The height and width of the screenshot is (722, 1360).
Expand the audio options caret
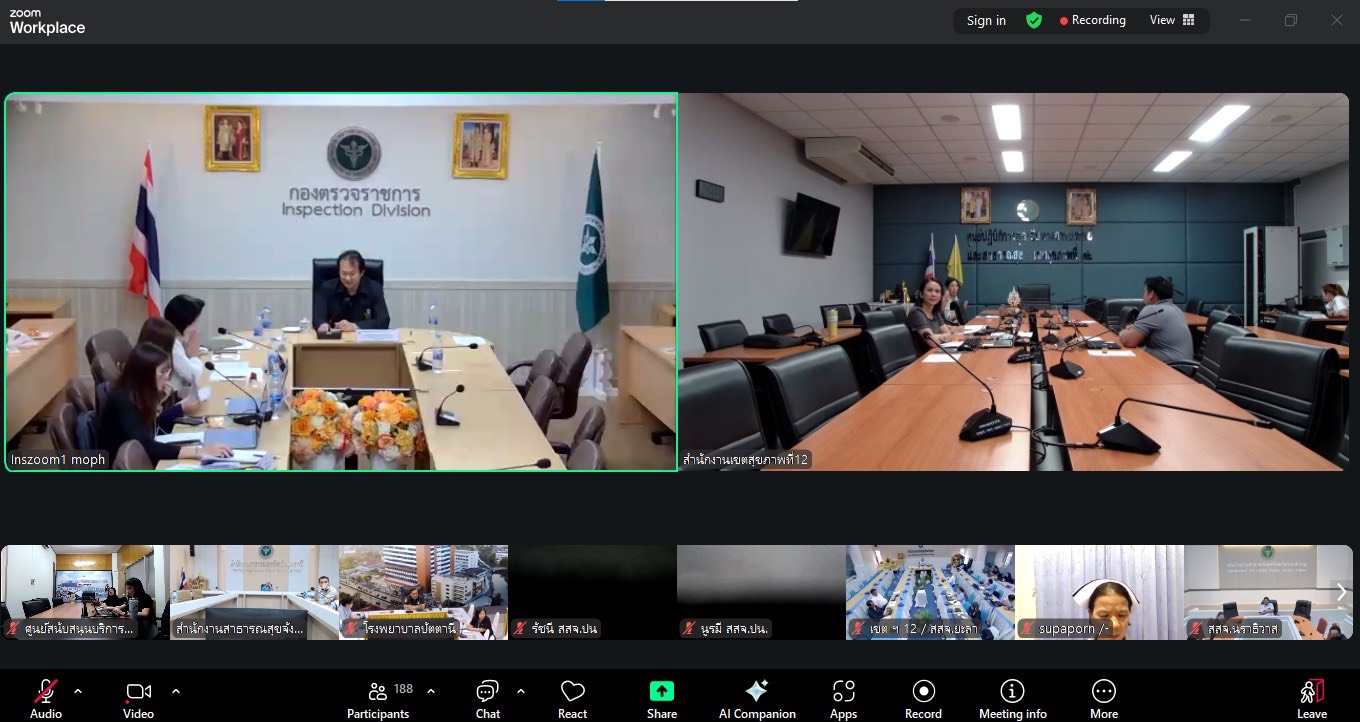(x=78, y=691)
